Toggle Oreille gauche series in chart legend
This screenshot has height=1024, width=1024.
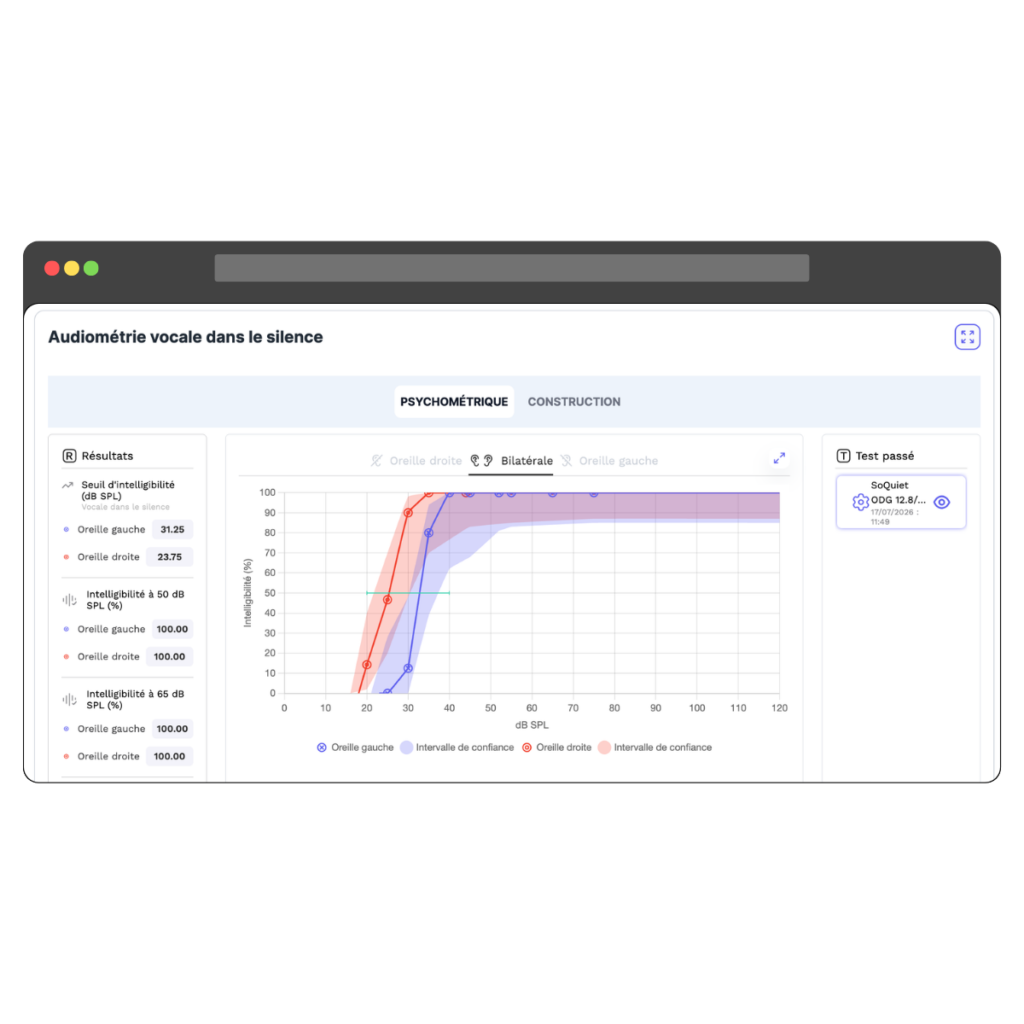pyautogui.click(x=355, y=747)
